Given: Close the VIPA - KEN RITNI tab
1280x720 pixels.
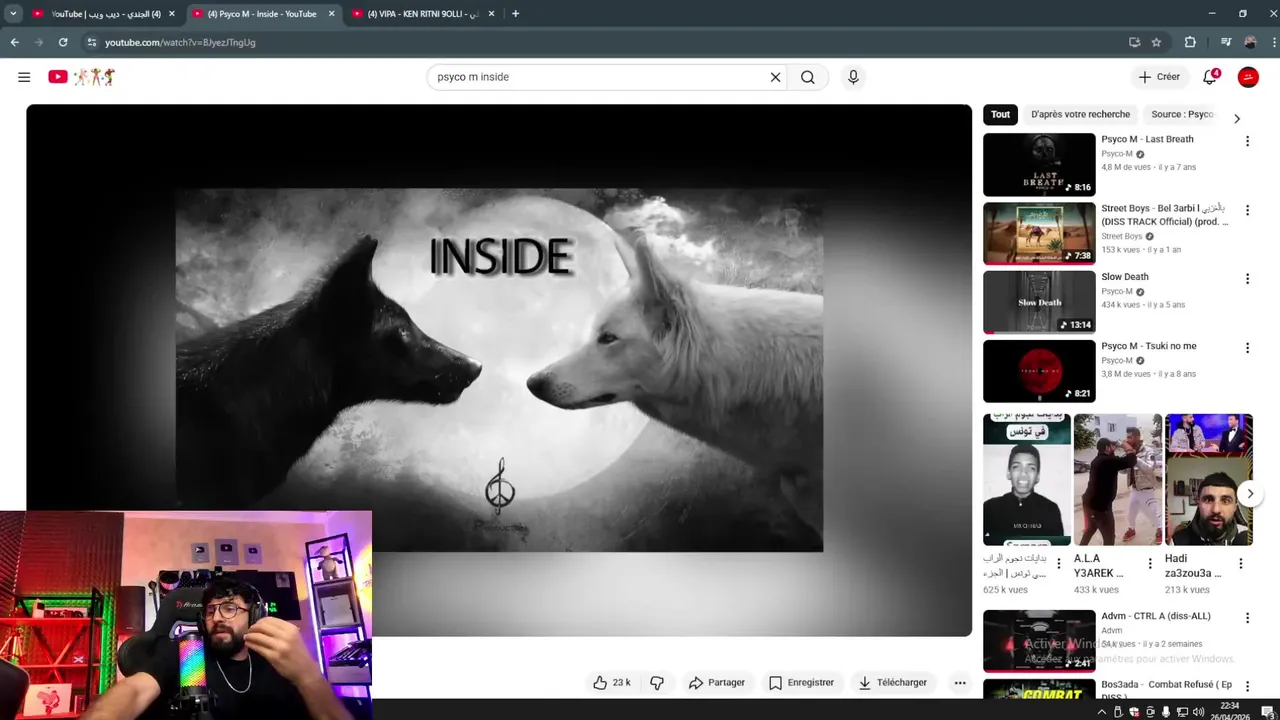Looking at the screenshot, I should (491, 14).
